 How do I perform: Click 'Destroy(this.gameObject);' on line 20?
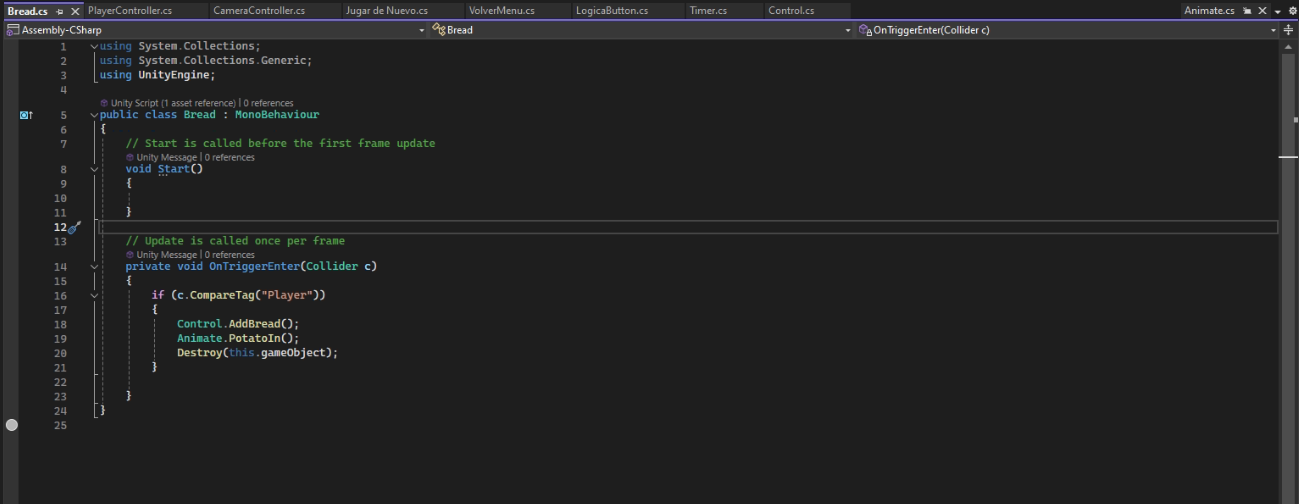tap(258, 353)
